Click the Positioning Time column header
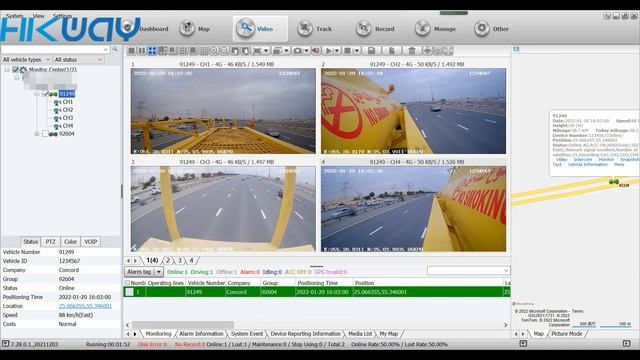The image size is (640, 360). pos(324,282)
